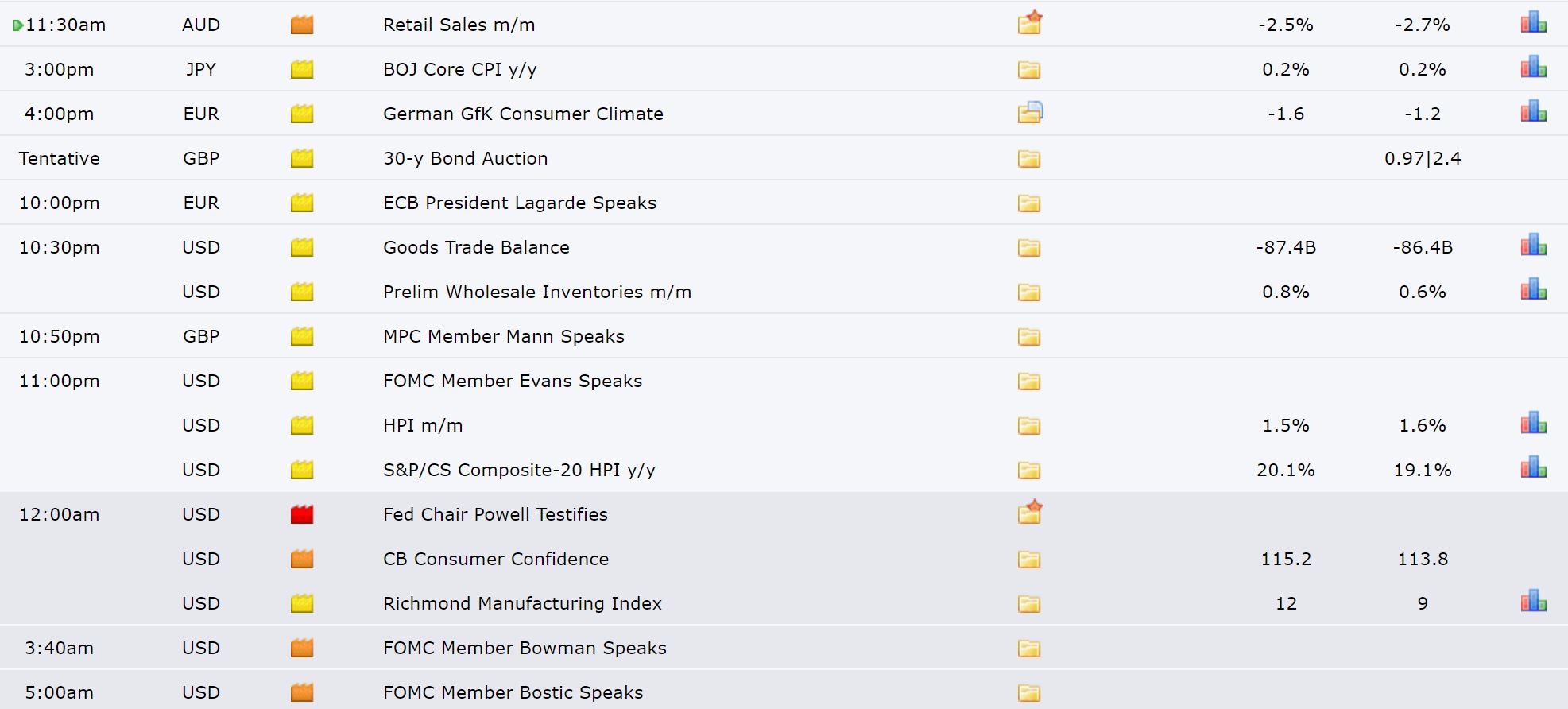1568x709 pixels.
Task: Click green arrow marker beside 11:30am
Action: coord(17,25)
